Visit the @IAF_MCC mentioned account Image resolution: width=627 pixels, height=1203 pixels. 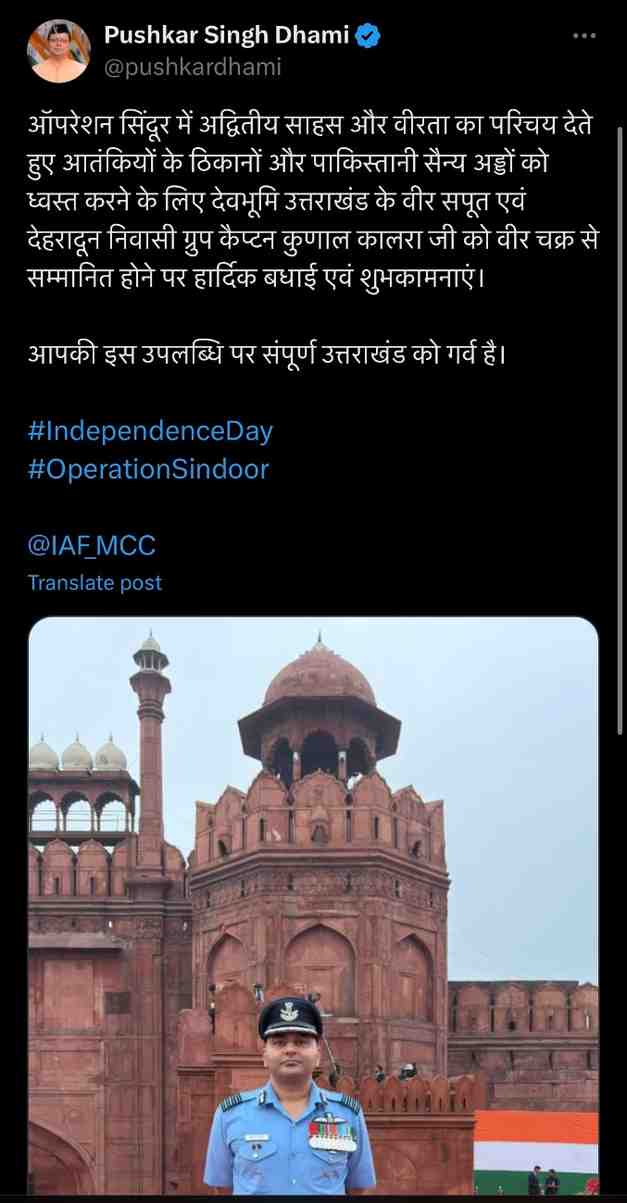click(x=91, y=546)
